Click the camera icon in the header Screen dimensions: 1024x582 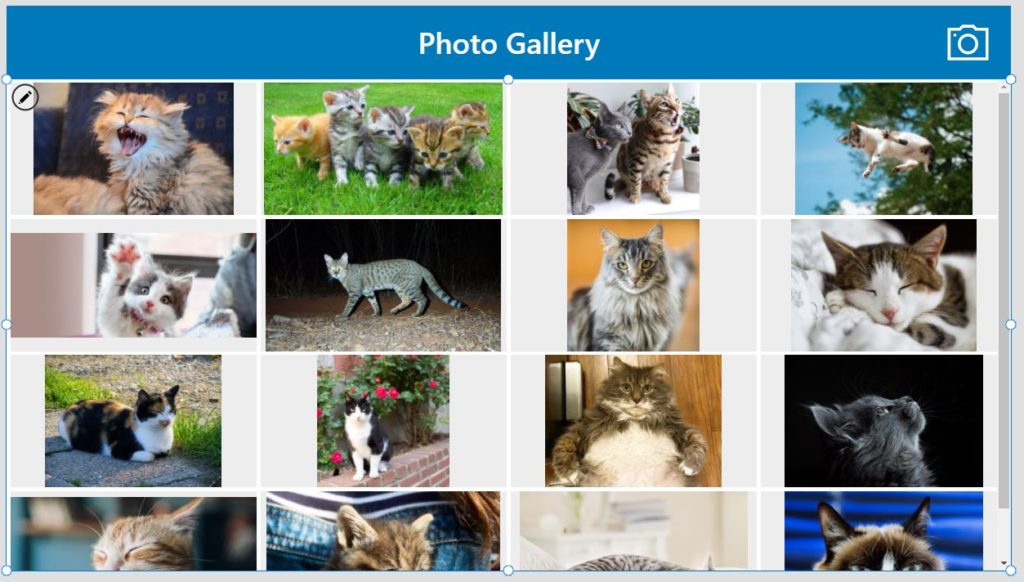[967, 43]
